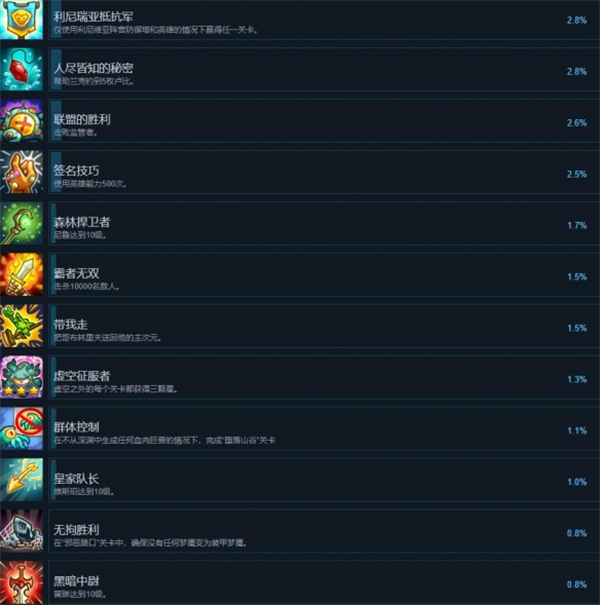600x605 pixels.
Task: Click the goblin hammer 带我走 icon
Action: point(22,326)
